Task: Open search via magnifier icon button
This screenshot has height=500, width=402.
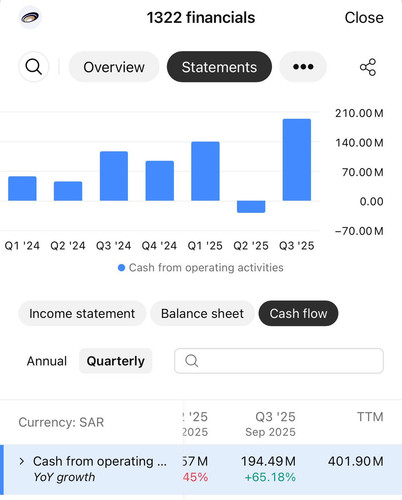Action: [34, 67]
